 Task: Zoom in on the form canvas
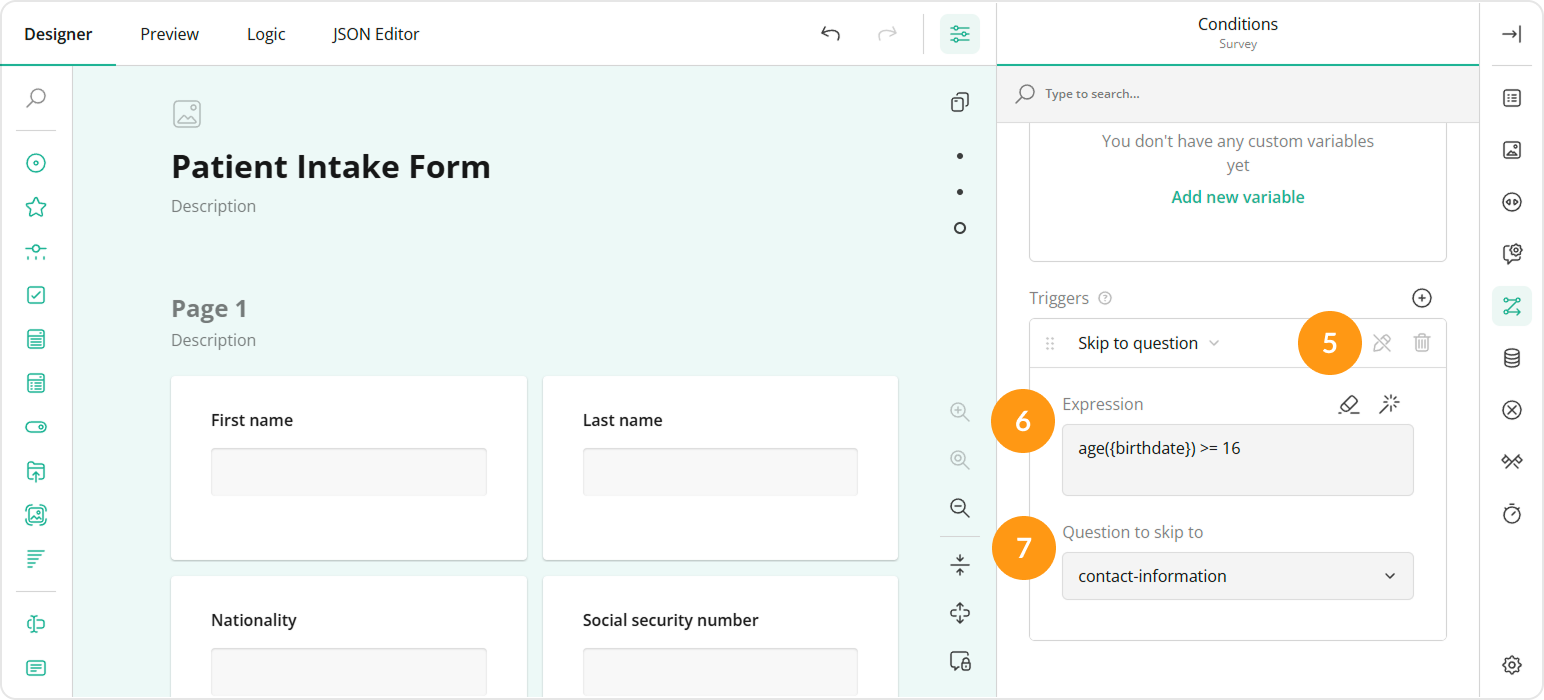coord(959,411)
